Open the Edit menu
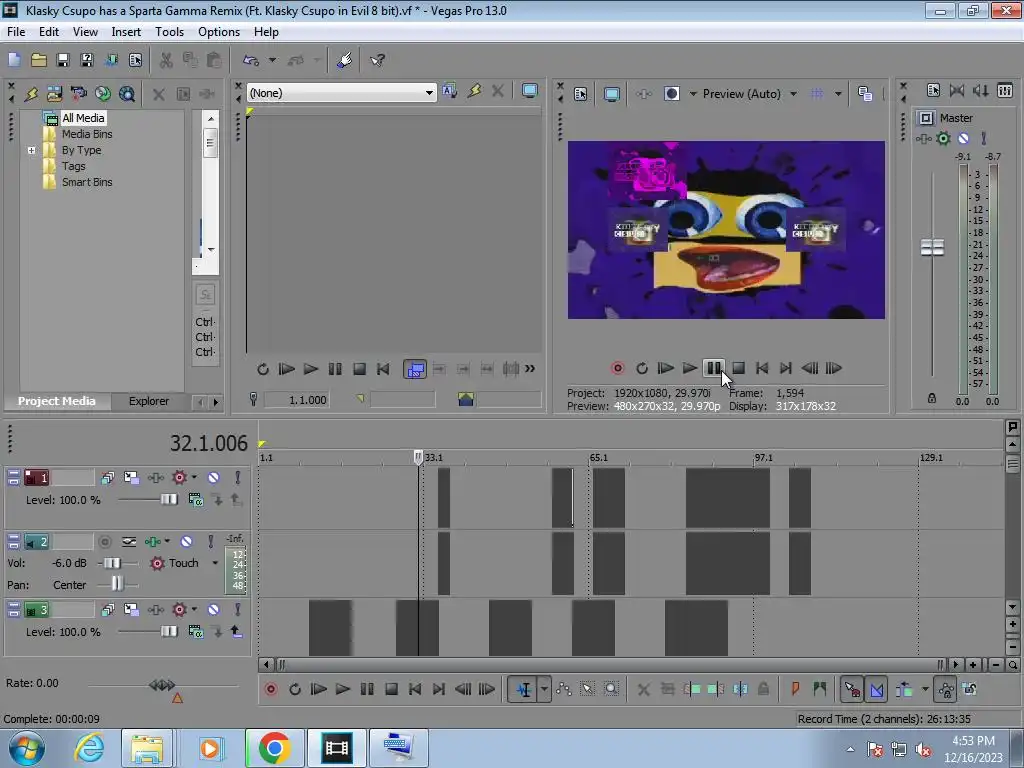 click(49, 32)
